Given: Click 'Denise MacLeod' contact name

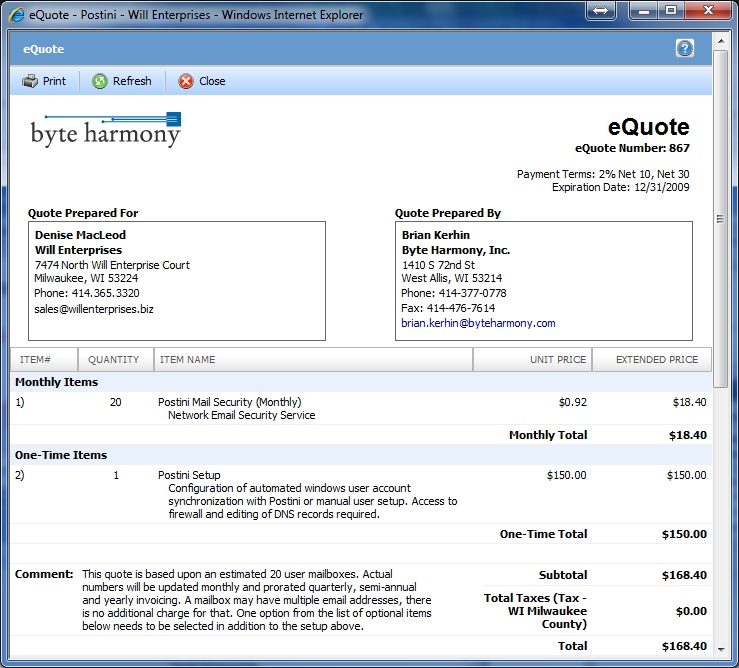Looking at the screenshot, I should tap(80, 235).
